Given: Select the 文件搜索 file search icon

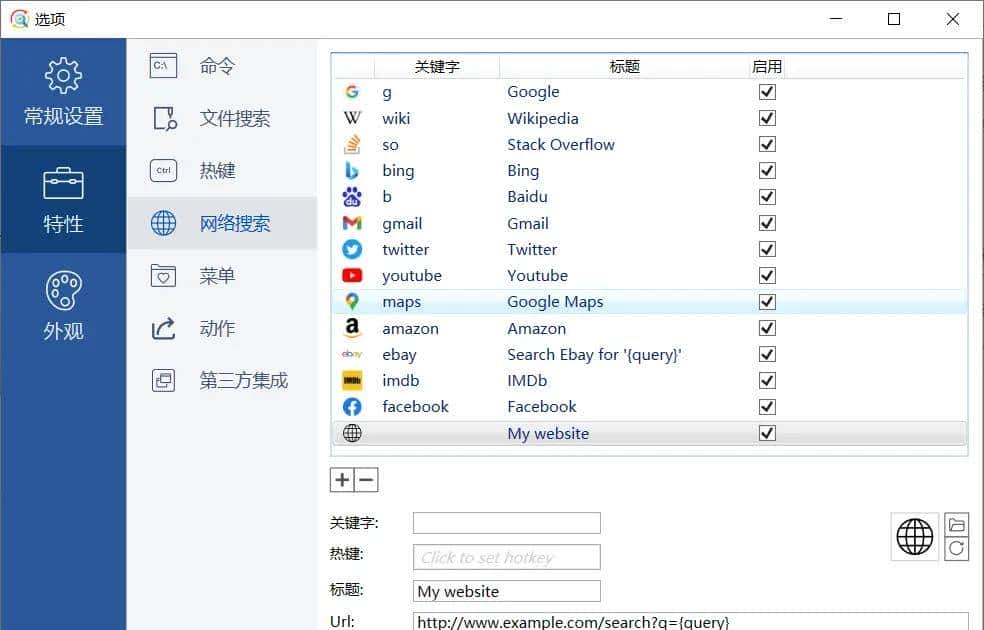Looking at the screenshot, I should [162, 118].
